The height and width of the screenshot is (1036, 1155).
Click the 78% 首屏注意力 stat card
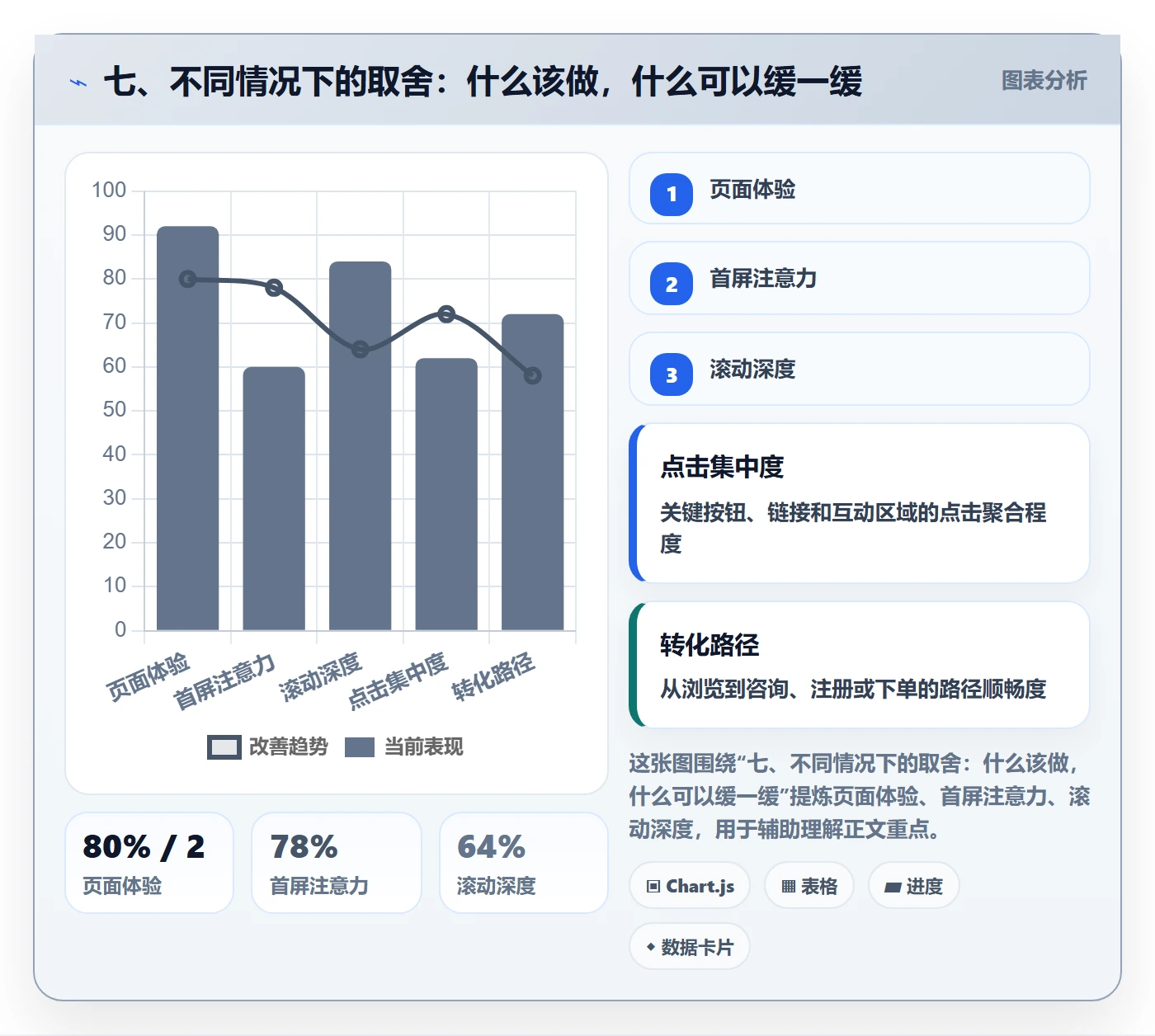(x=337, y=863)
